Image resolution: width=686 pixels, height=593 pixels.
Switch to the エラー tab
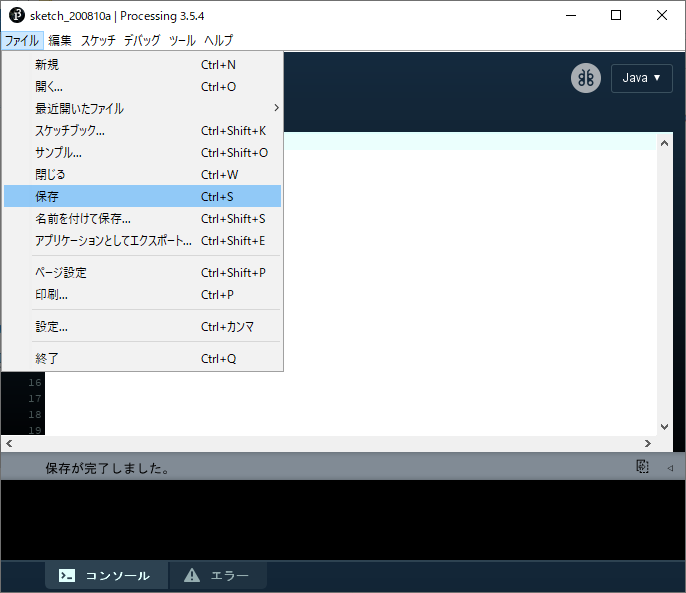coord(218,575)
